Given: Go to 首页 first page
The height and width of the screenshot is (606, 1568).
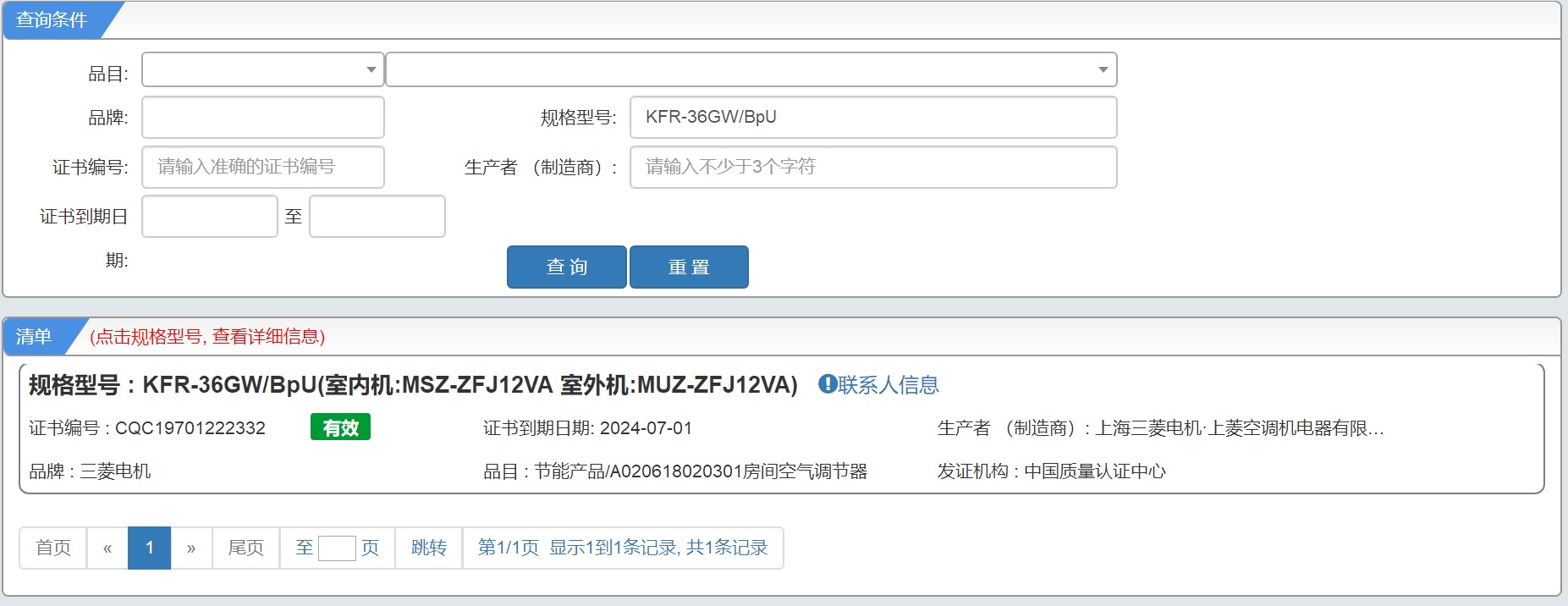Looking at the screenshot, I should pyautogui.click(x=53, y=548).
